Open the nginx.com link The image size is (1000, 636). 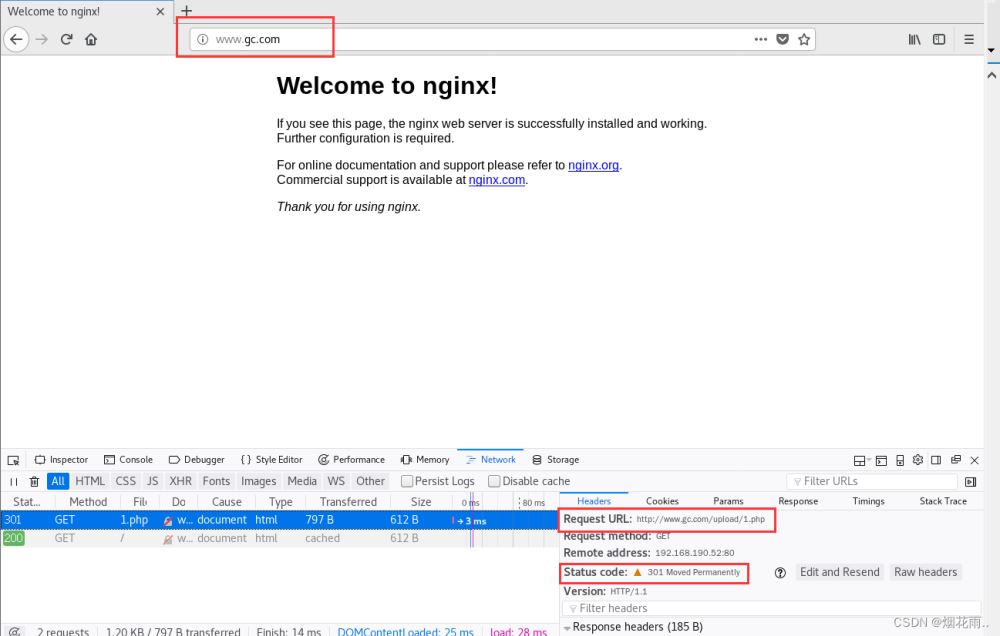497,180
